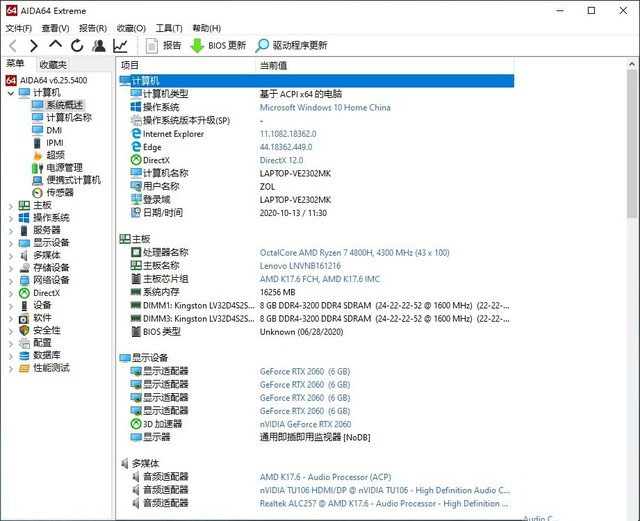
Task: Click the graph chart toolbar icon
Action: point(120,45)
